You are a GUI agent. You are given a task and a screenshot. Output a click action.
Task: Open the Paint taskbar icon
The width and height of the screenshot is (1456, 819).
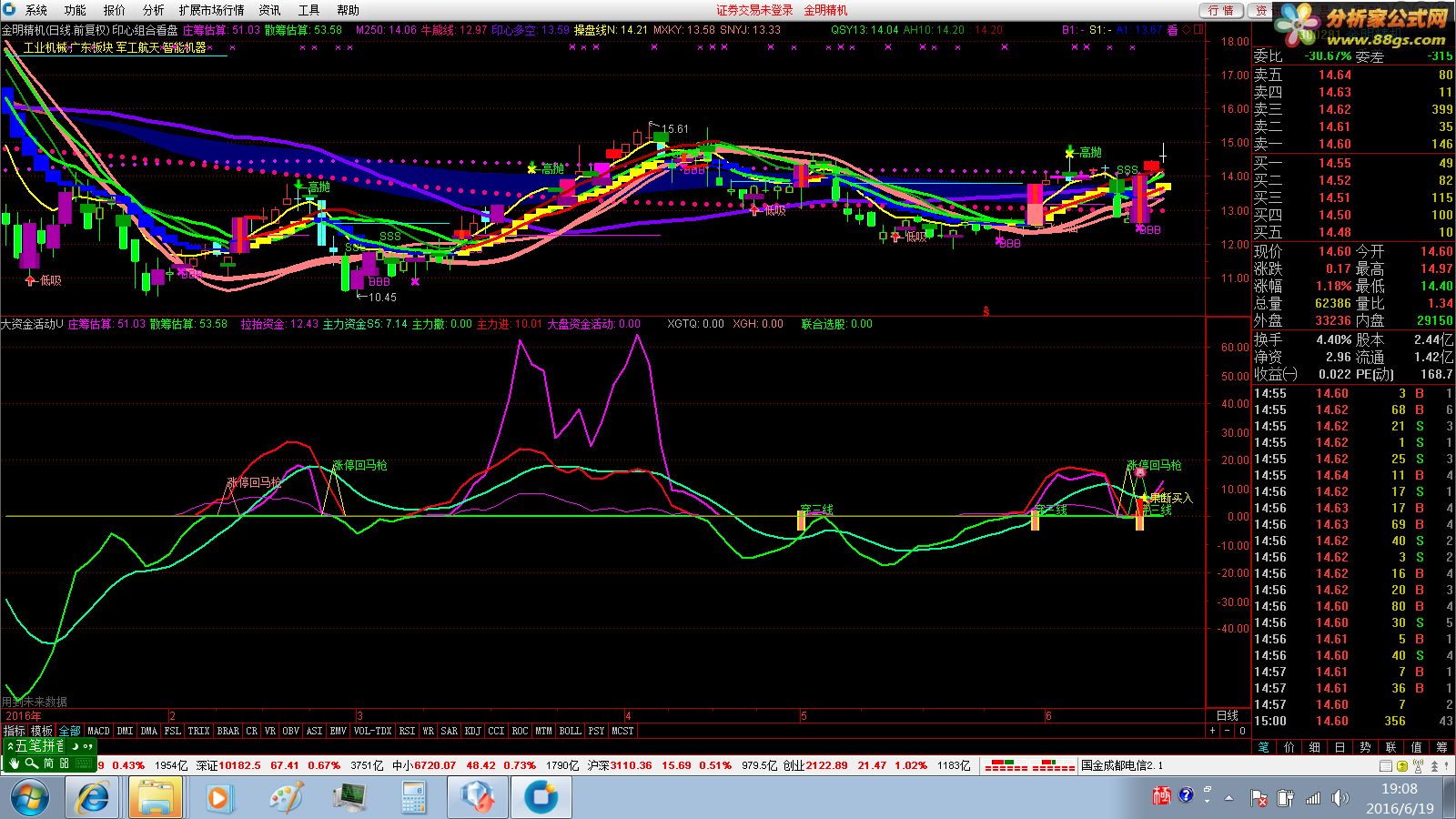(287, 798)
